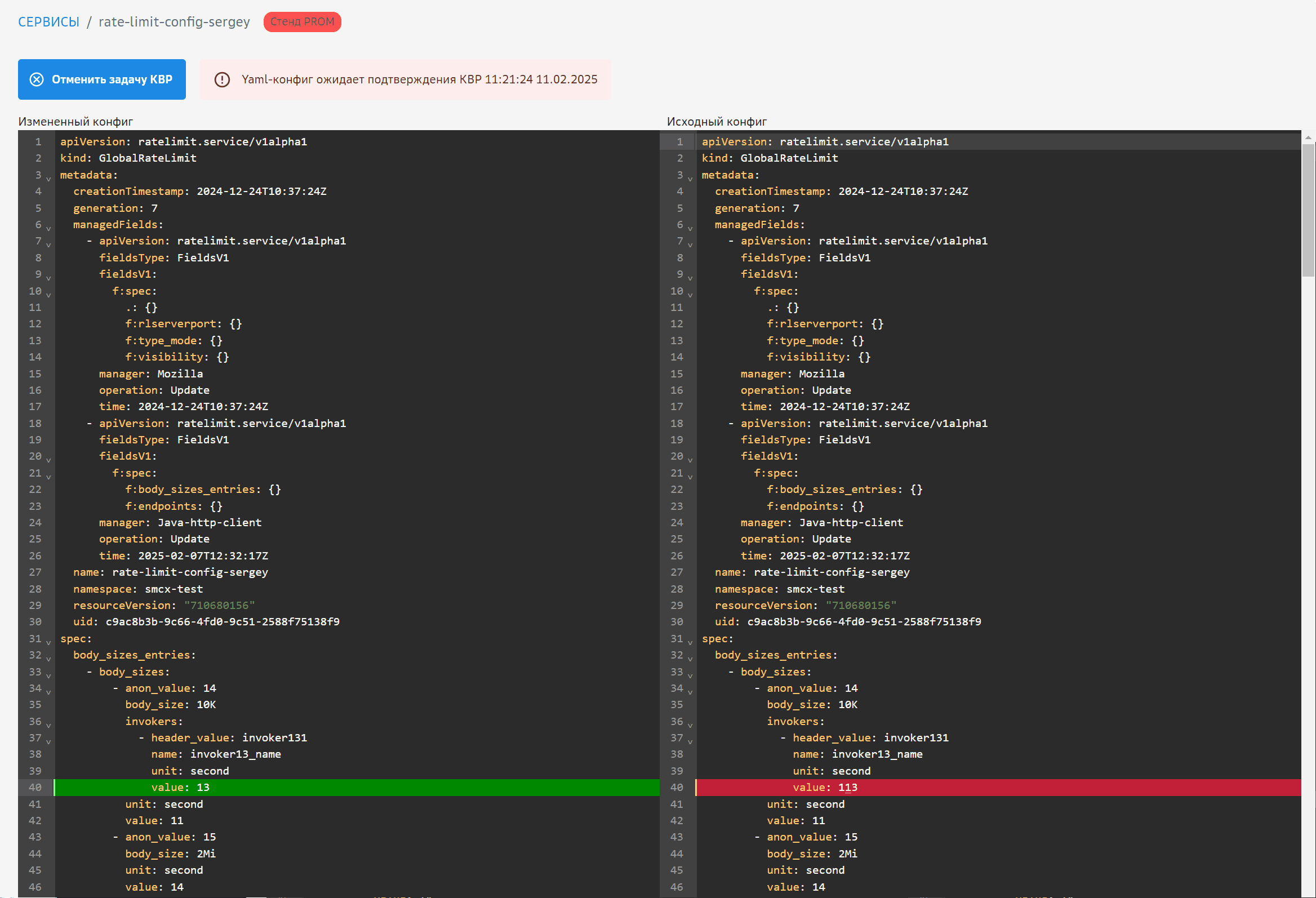Collapse header_value fold line 37, right editor

pyautogui.click(x=690, y=741)
